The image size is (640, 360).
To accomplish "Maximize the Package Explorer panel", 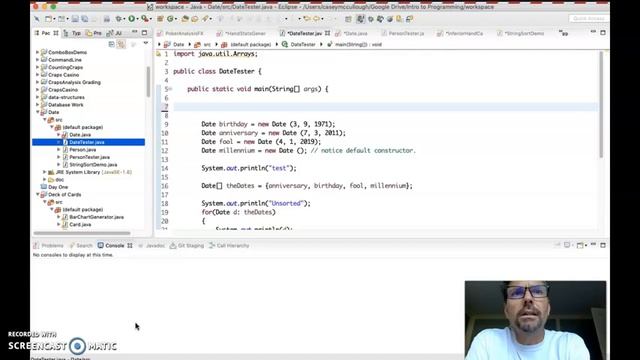I will 144,32.
